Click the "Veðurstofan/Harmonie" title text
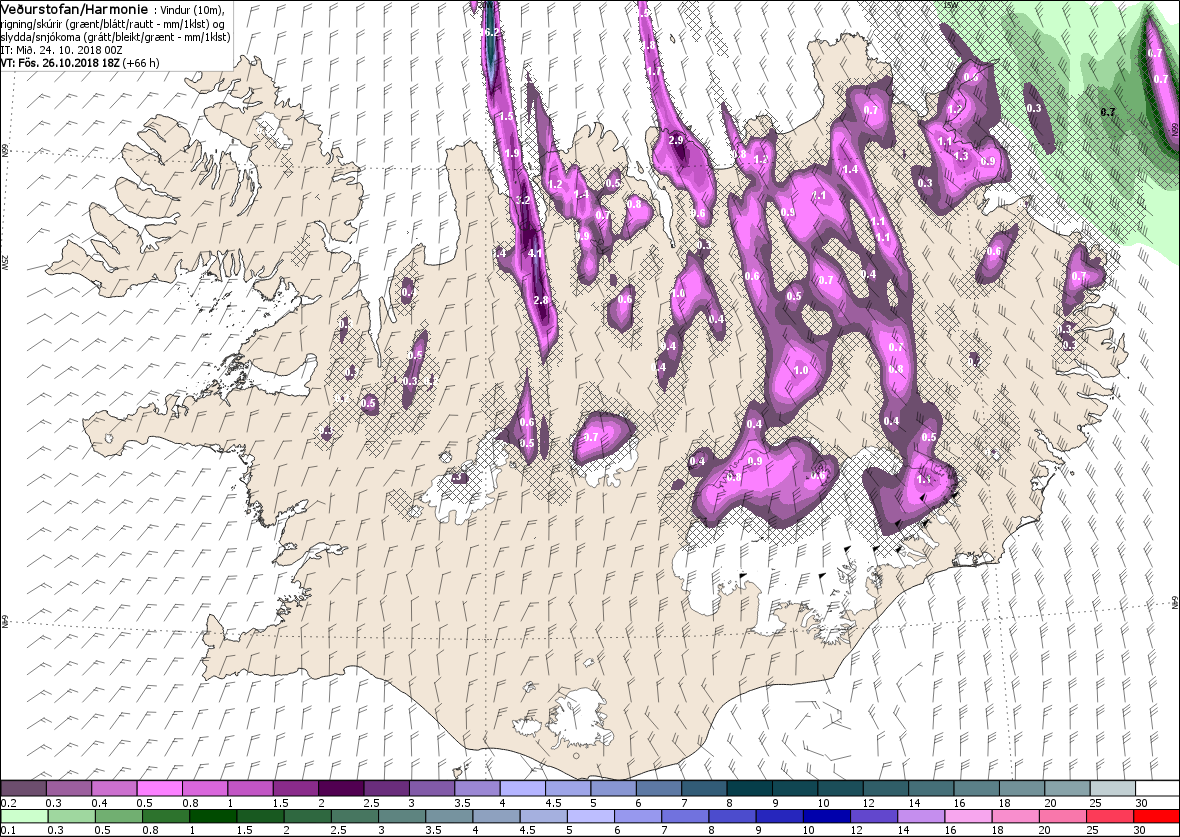This screenshot has width=1180, height=837. coord(77,9)
